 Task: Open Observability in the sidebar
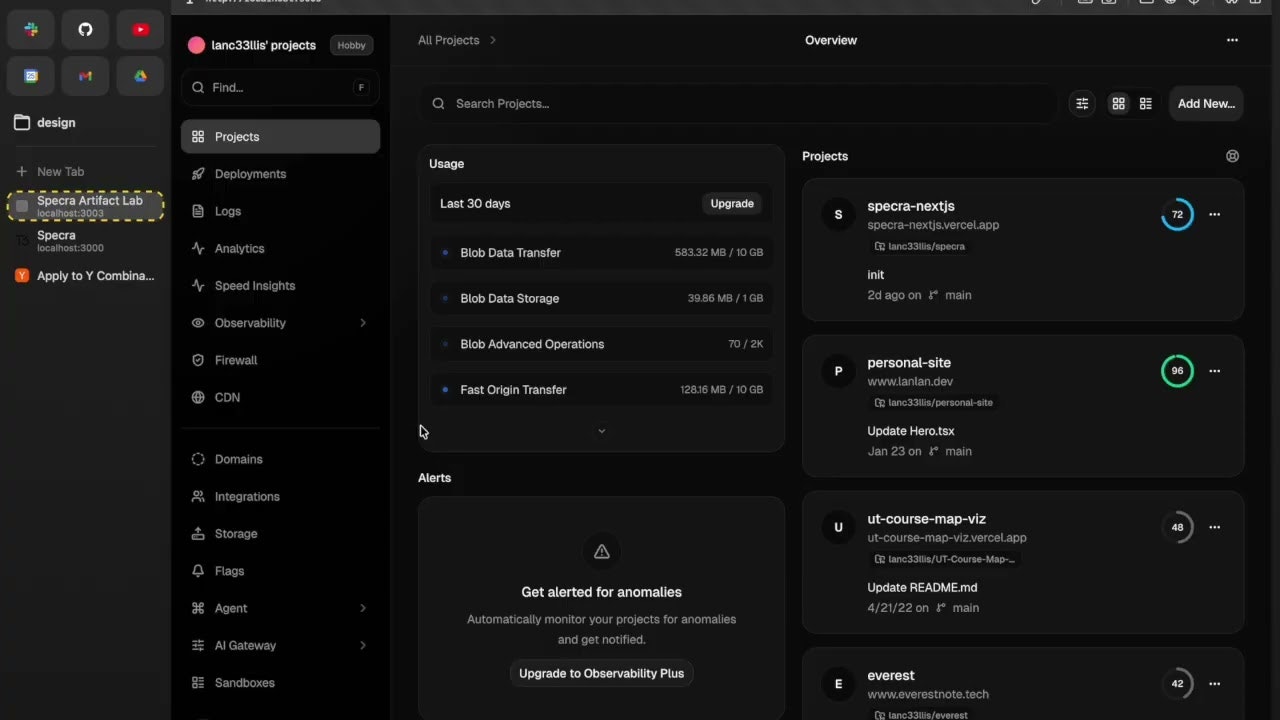pos(280,323)
